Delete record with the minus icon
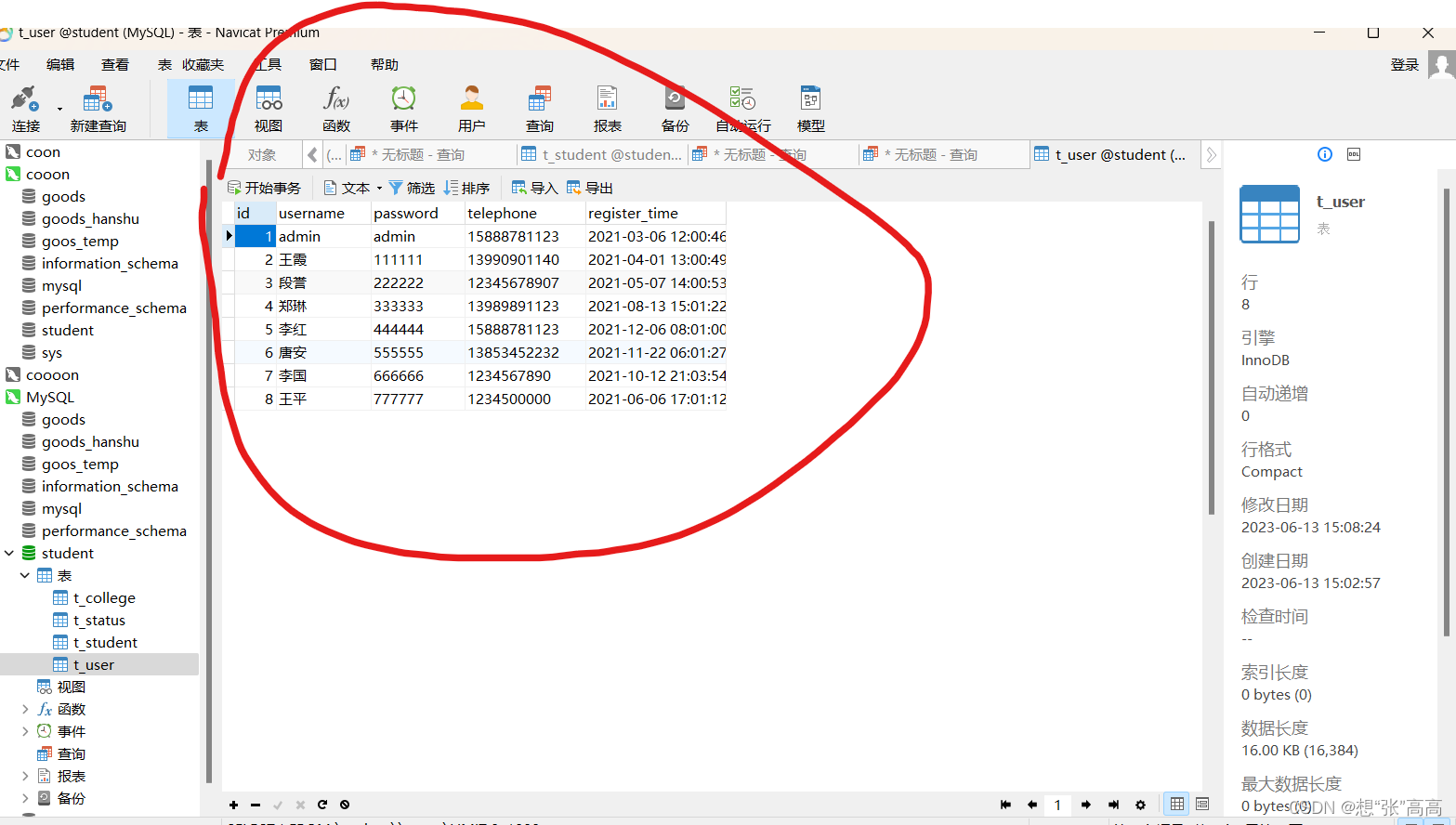The height and width of the screenshot is (825, 1456). pos(256,805)
